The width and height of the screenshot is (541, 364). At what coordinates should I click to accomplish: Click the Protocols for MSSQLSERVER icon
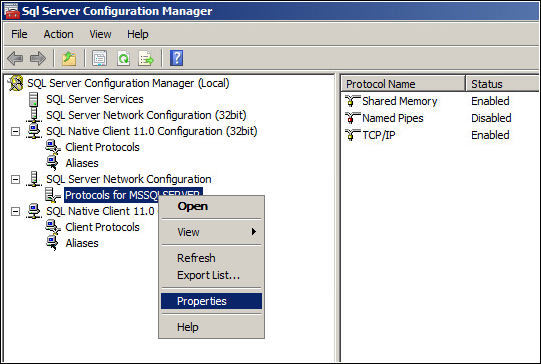coord(53,195)
